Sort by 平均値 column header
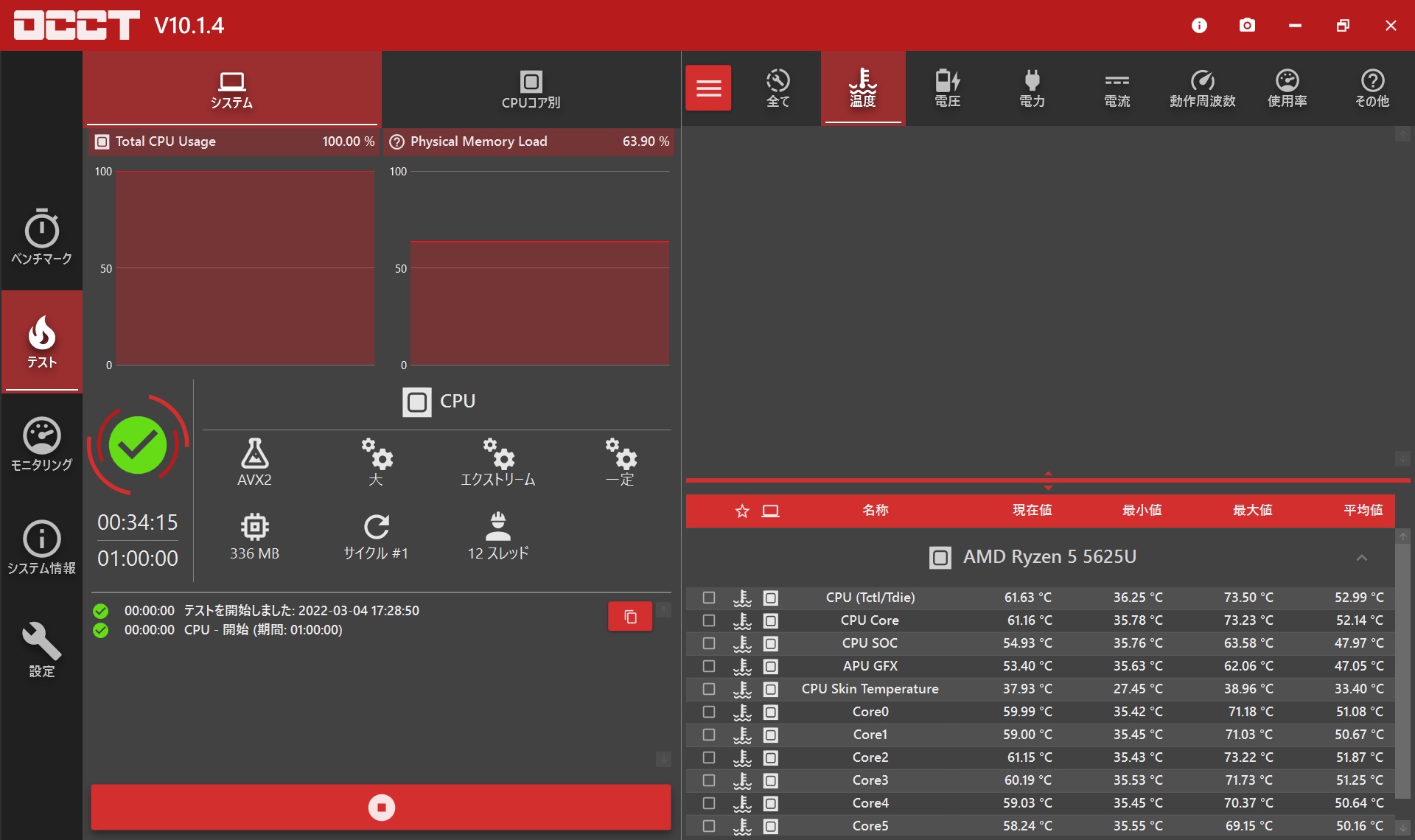 [1363, 510]
